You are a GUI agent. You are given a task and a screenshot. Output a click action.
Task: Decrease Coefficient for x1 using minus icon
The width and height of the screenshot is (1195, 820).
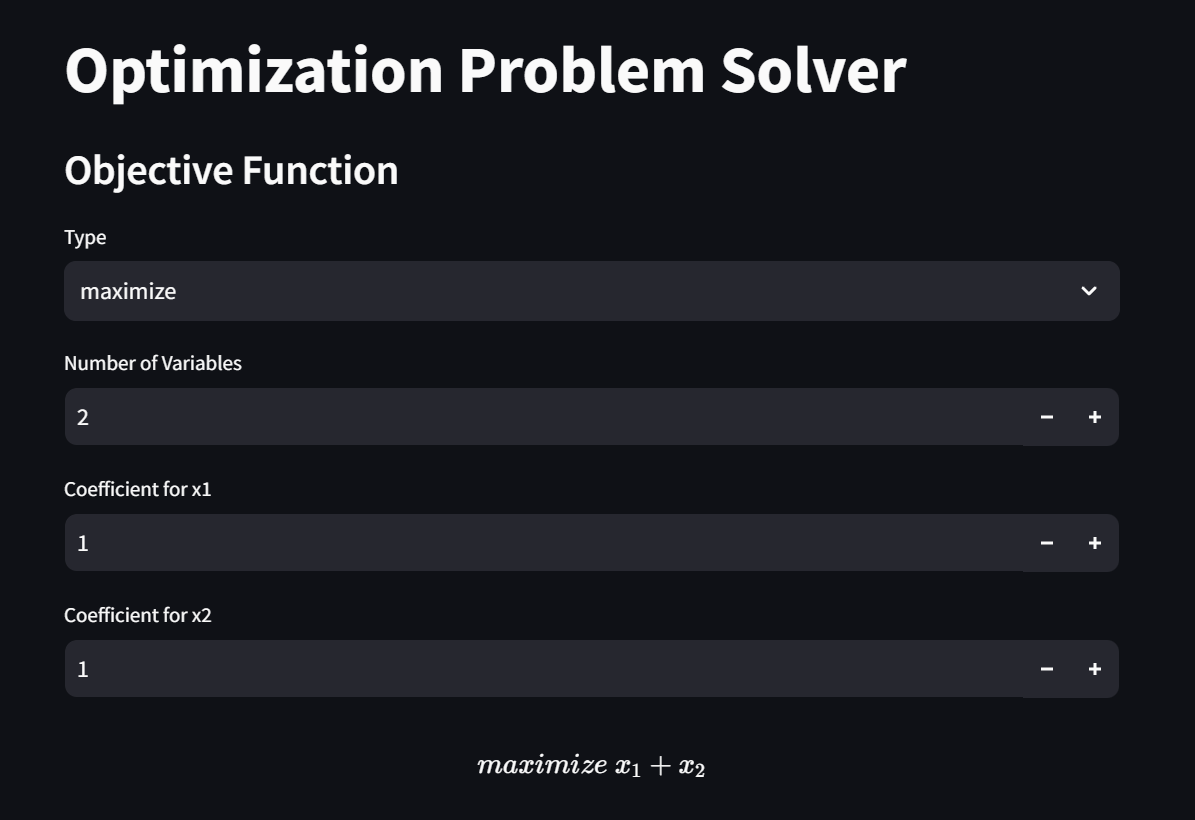1047,542
